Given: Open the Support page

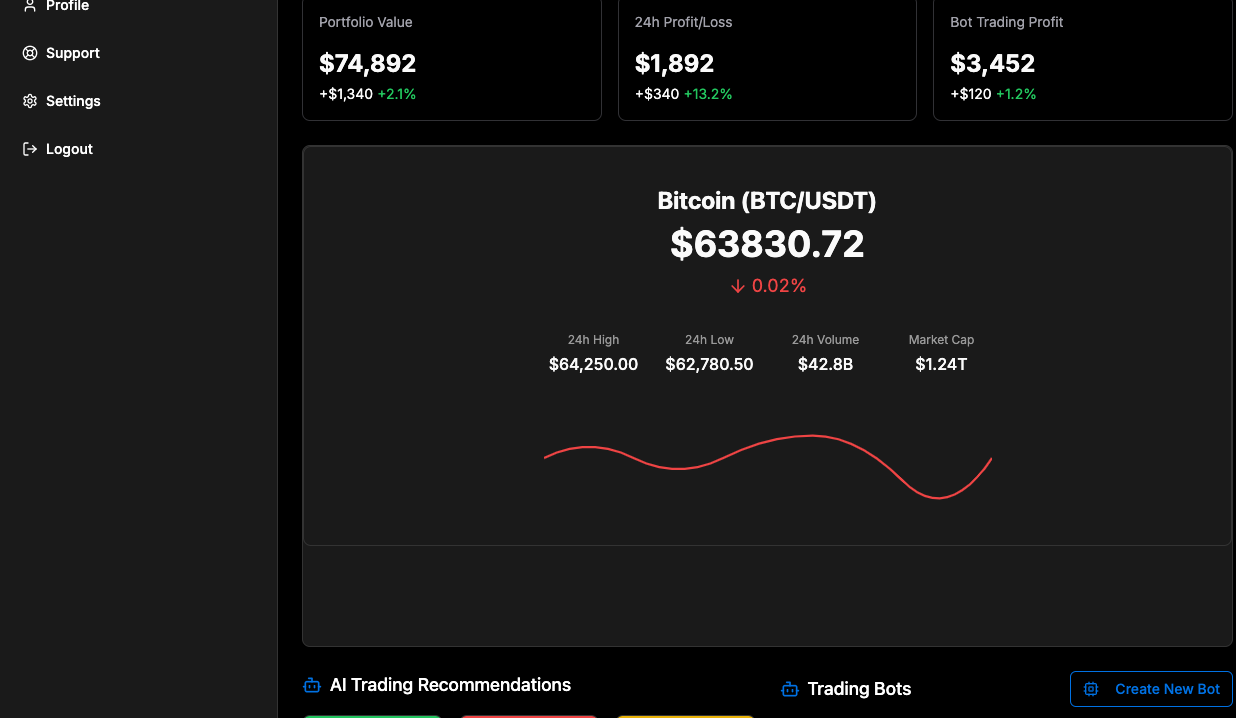Looking at the screenshot, I should click(61, 53).
